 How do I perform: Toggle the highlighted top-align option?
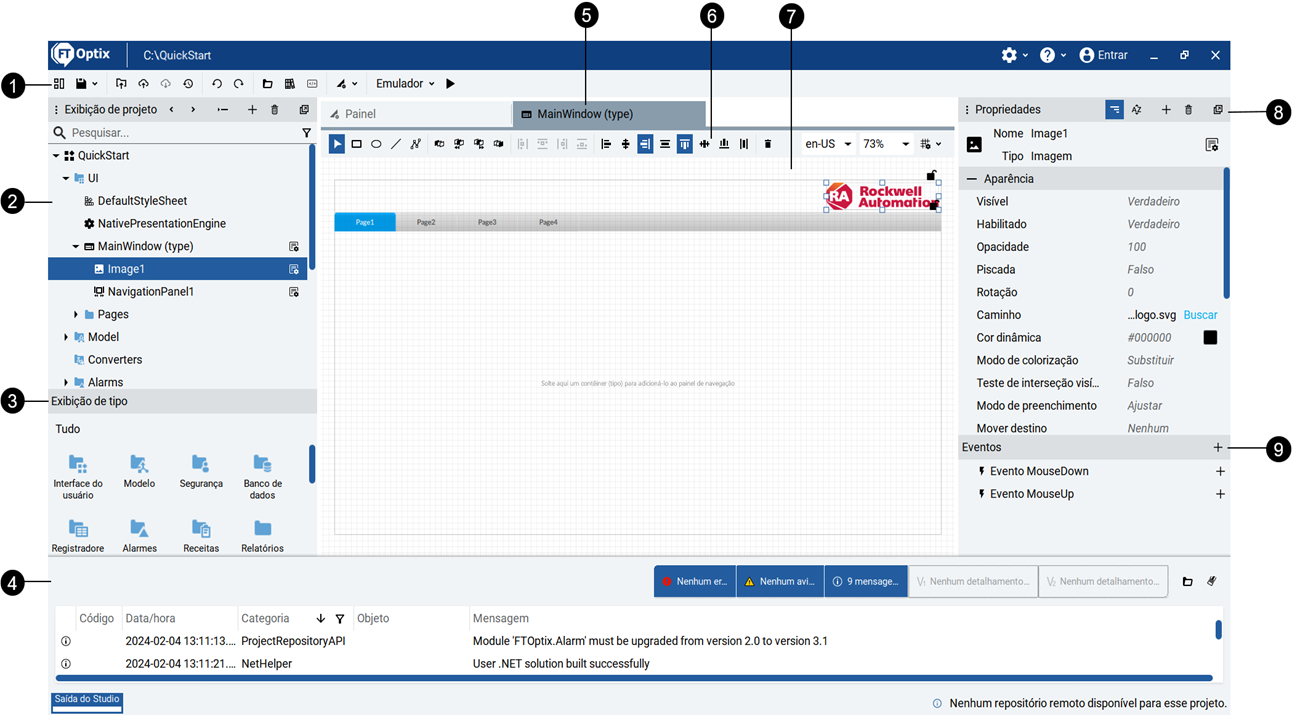(x=684, y=143)
